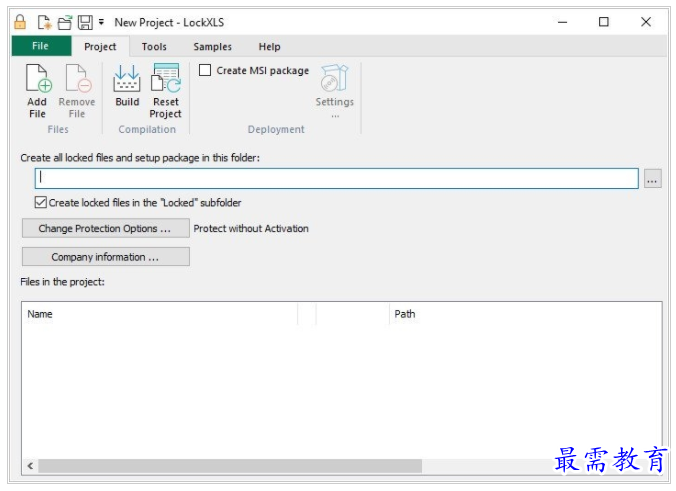Click the Name column header
676x491 pixels.
click(160, 314)
